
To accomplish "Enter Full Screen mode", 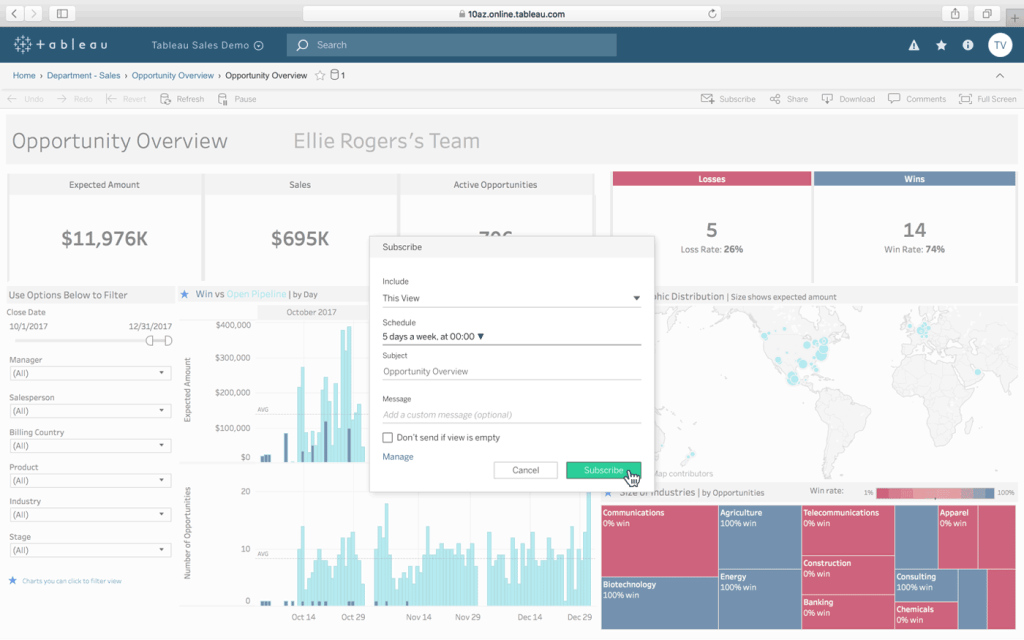I will (987, 99).
